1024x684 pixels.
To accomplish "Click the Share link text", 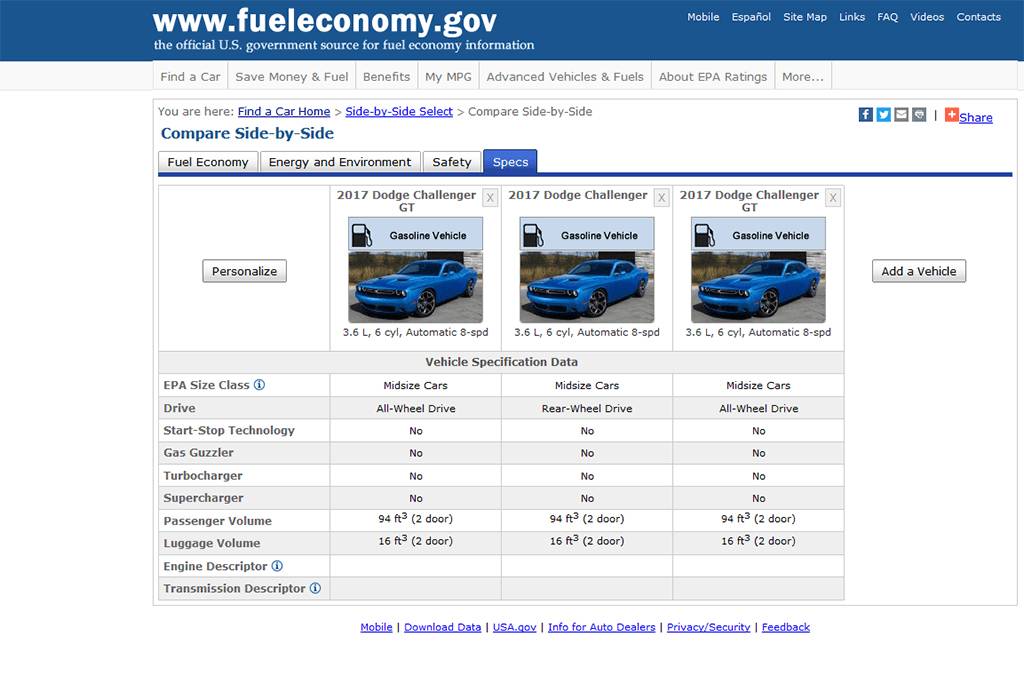I will (x=976, y=118).
